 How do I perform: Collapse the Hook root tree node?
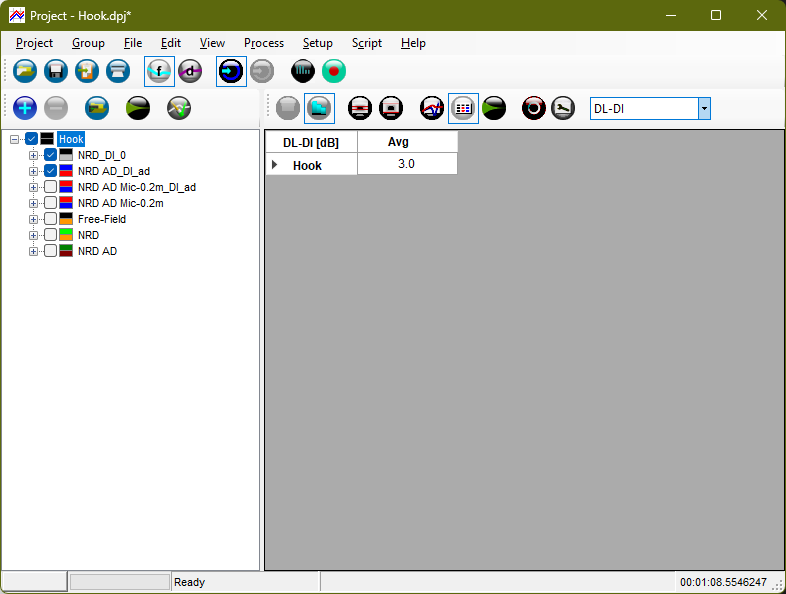point(14,139)
